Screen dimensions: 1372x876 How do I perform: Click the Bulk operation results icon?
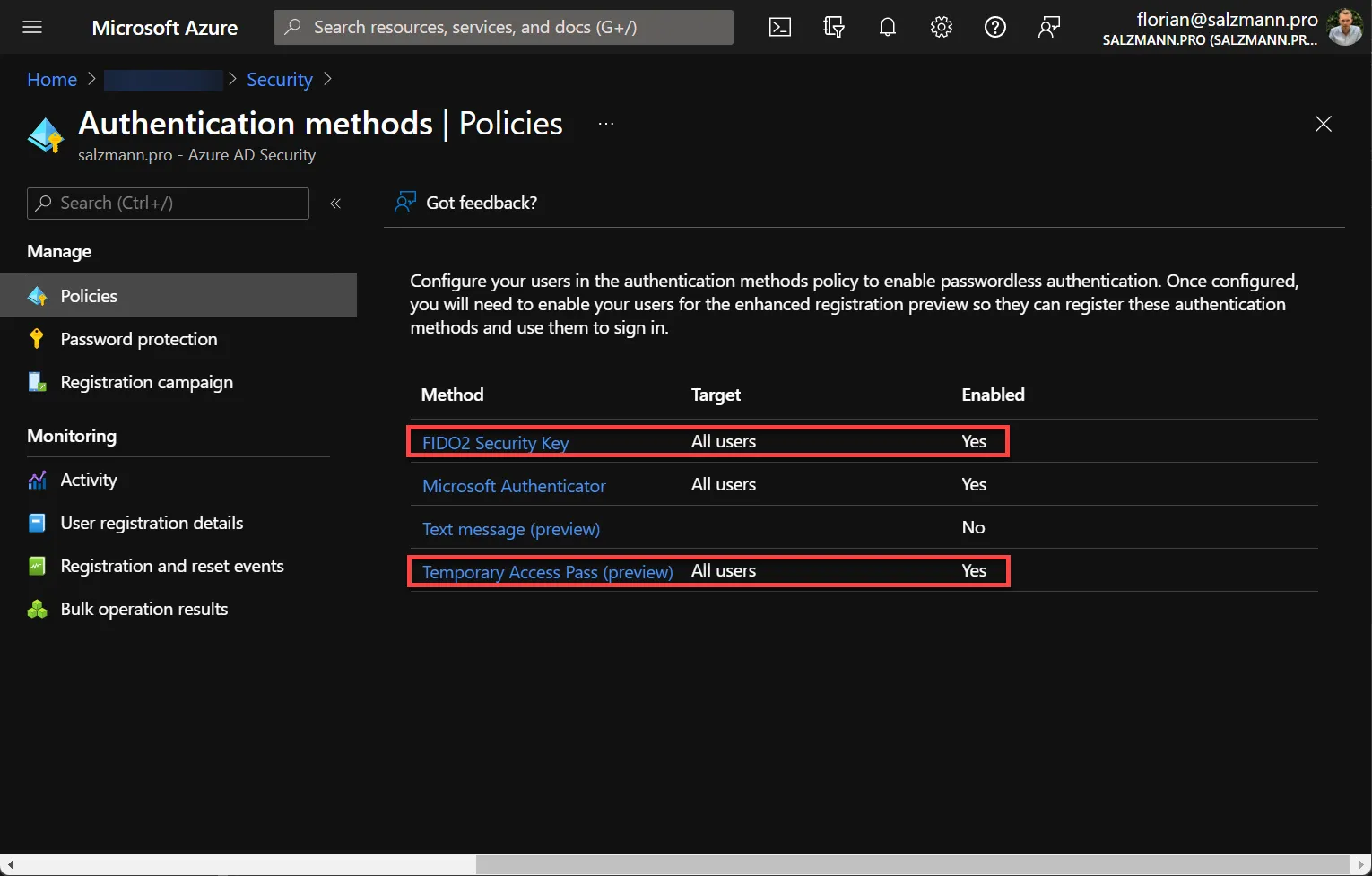tap(38, 609)
